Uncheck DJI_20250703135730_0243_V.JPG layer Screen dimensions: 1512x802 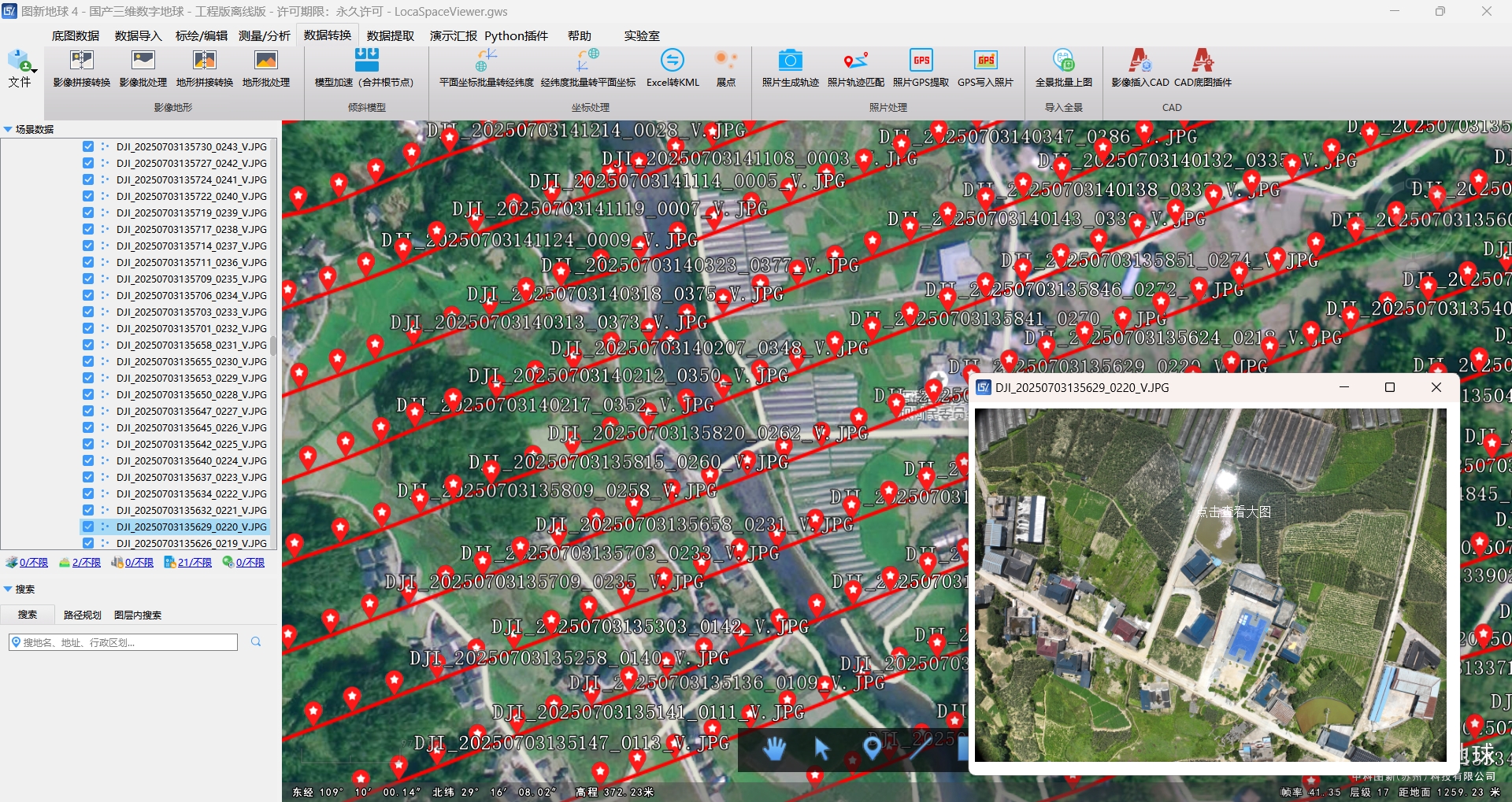pyautogui.click(x=88, y=146)
